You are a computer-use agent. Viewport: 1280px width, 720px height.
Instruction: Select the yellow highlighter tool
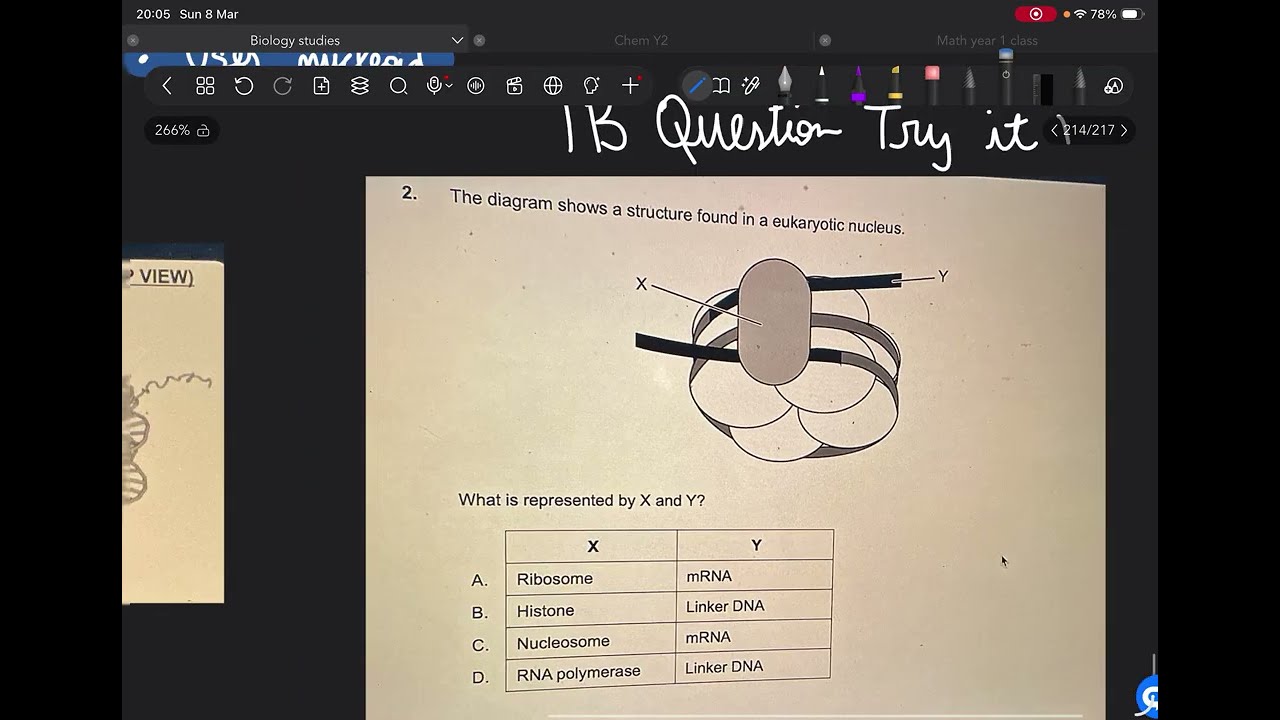pos(896,85)
